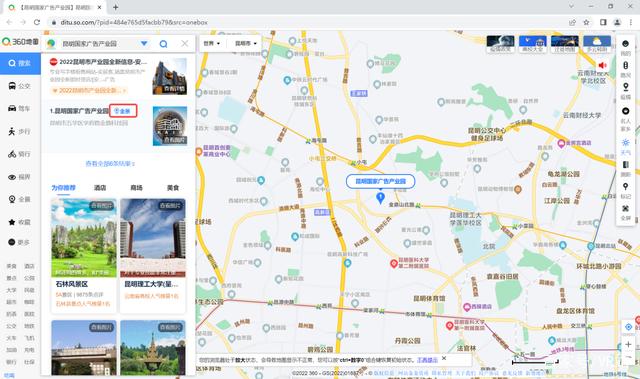Open the ad building thumbnail image

170,76
